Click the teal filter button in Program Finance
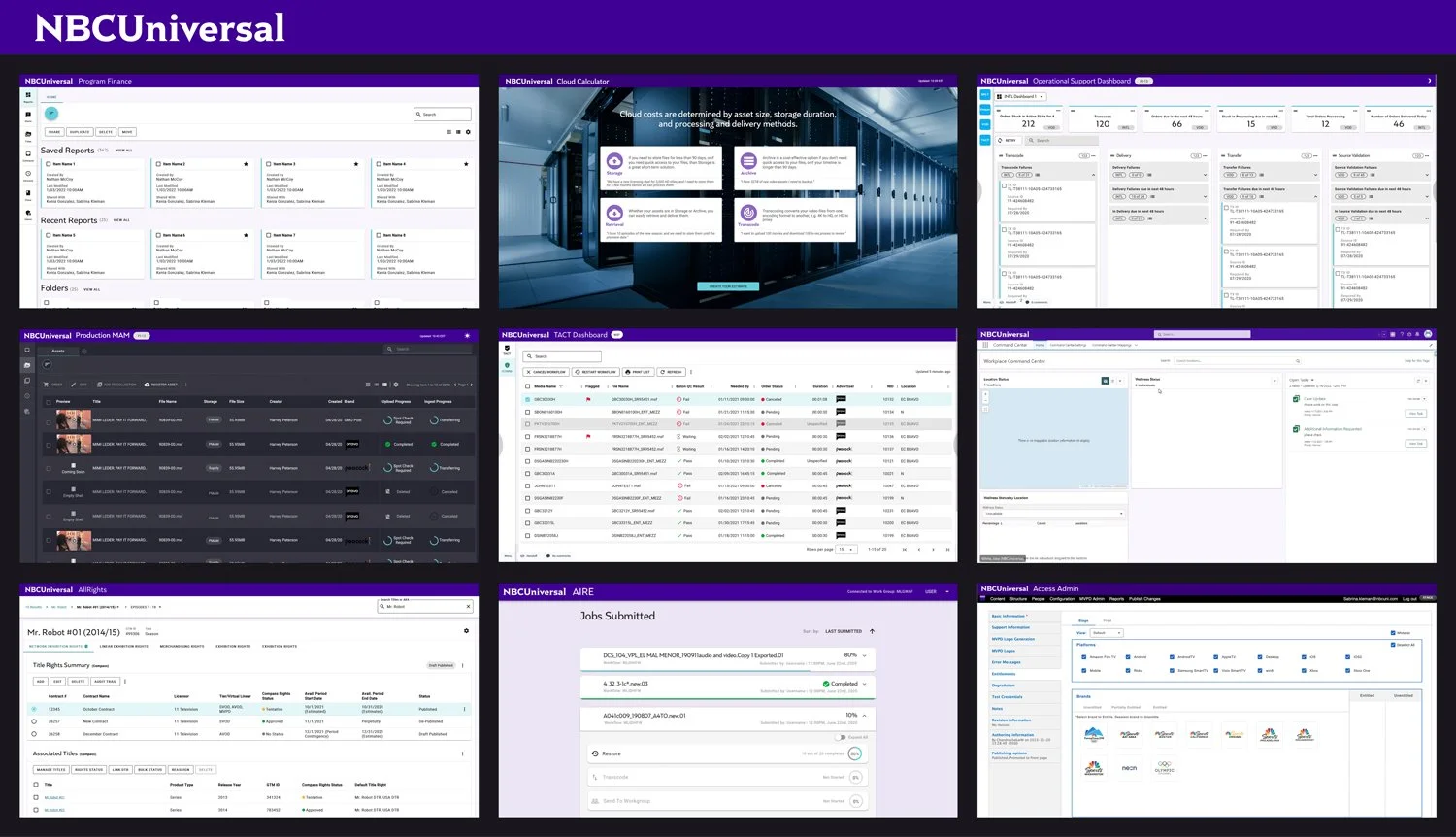 51,115
